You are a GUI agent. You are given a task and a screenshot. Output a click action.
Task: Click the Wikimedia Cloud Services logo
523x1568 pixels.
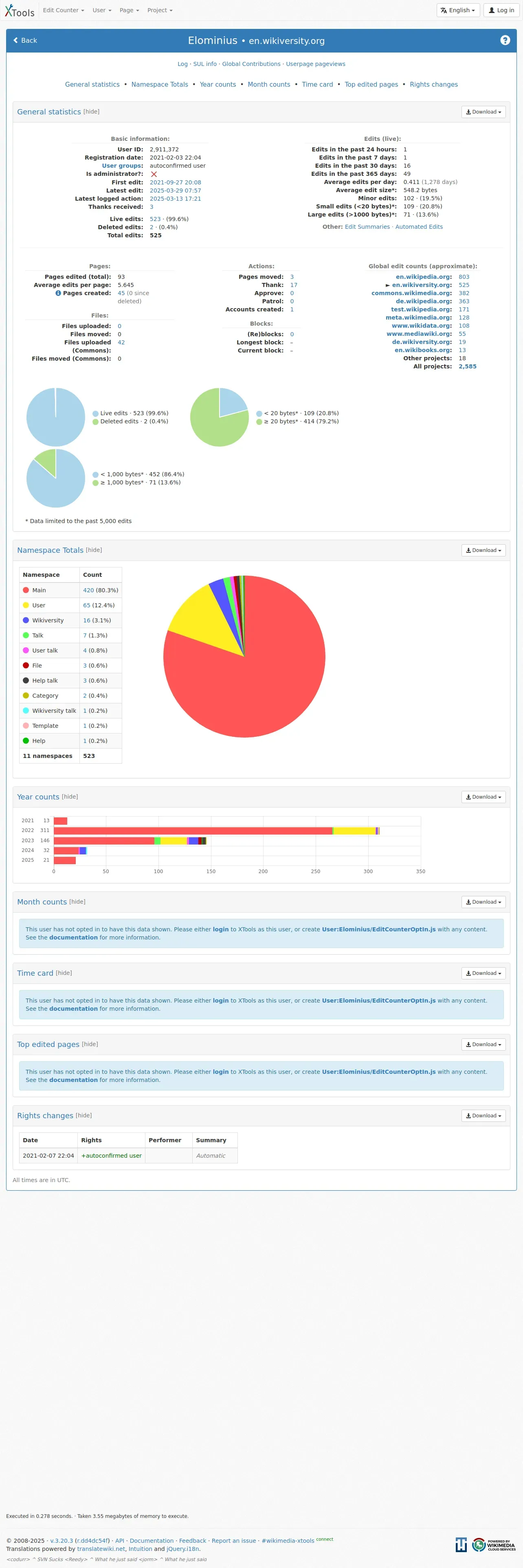[494, 1544]
